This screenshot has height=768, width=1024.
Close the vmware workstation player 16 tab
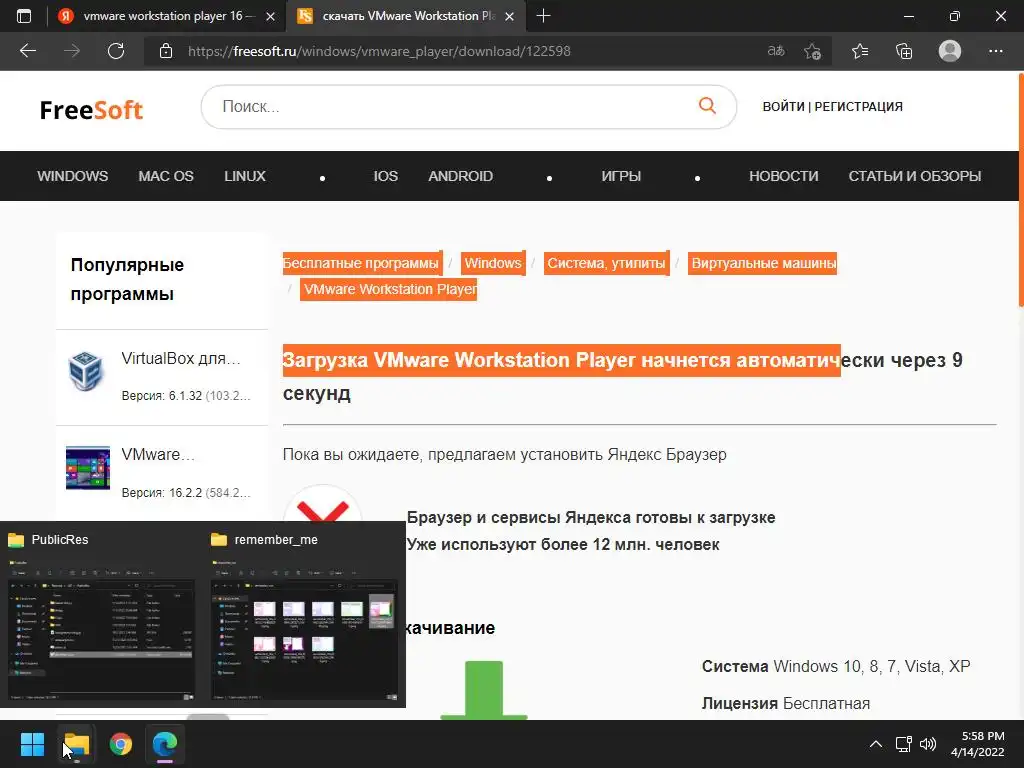[x=270, y=16]
